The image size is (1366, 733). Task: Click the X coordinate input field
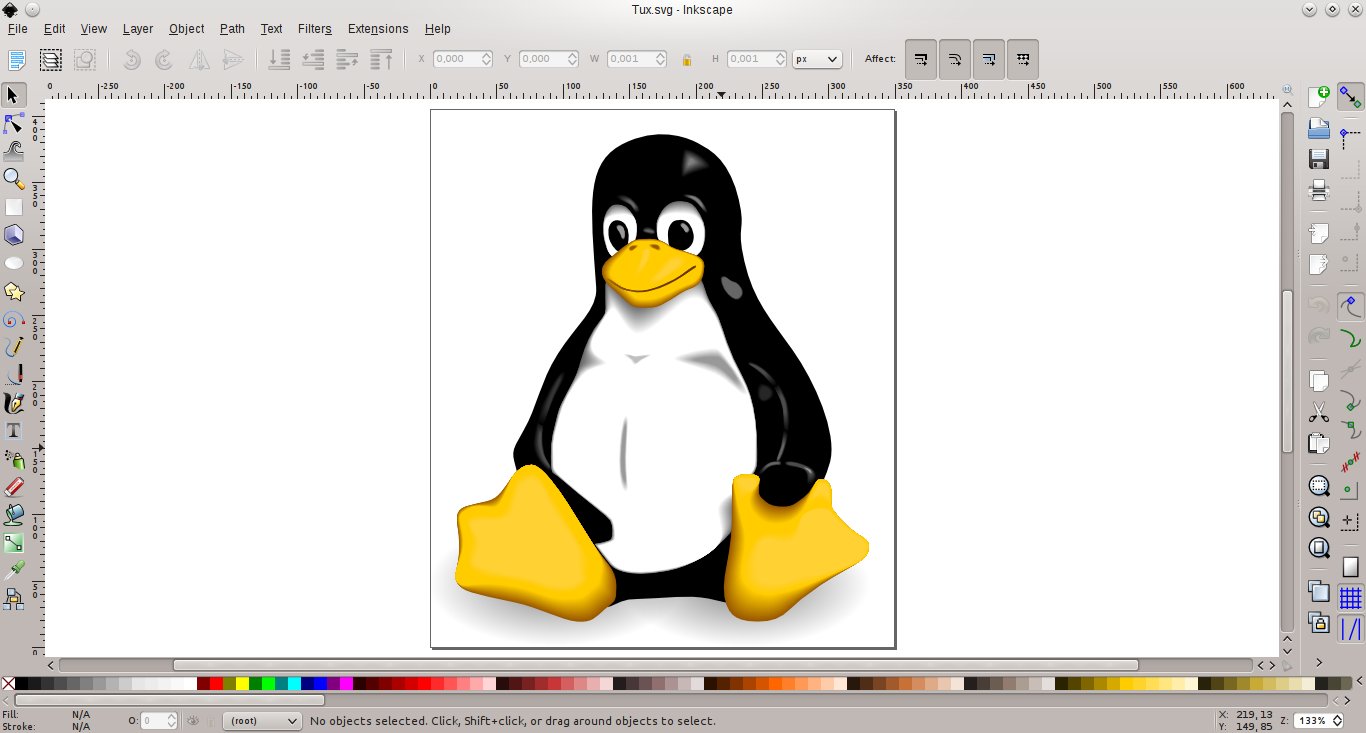(x=462, y=60)
